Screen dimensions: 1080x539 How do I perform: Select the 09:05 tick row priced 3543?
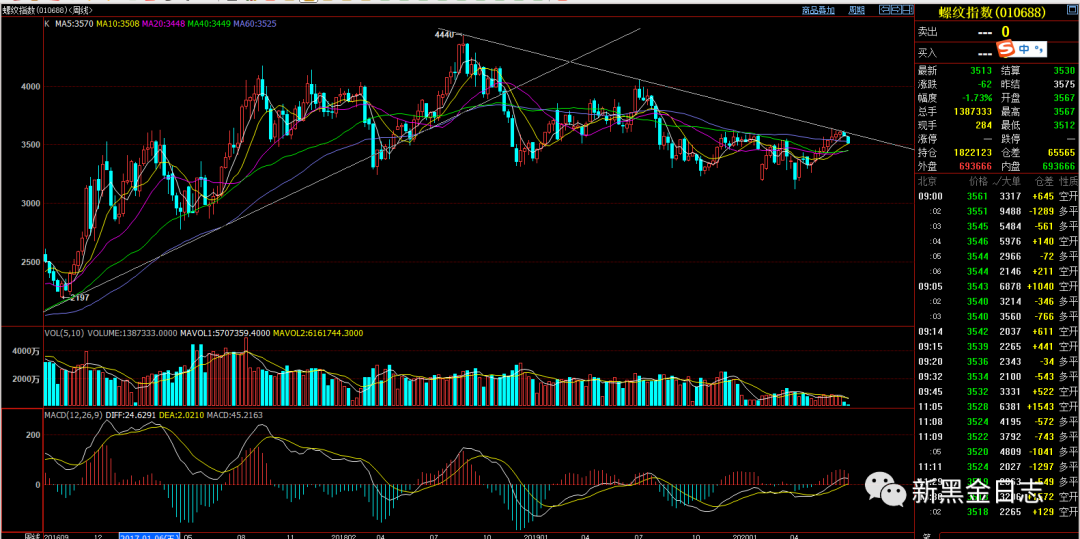coord(997,286)
